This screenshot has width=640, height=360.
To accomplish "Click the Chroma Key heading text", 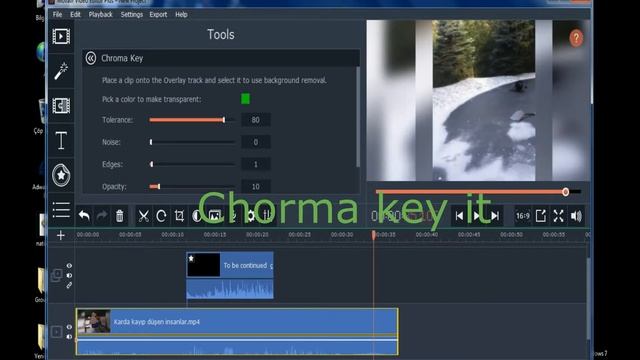I will point(122,58).
